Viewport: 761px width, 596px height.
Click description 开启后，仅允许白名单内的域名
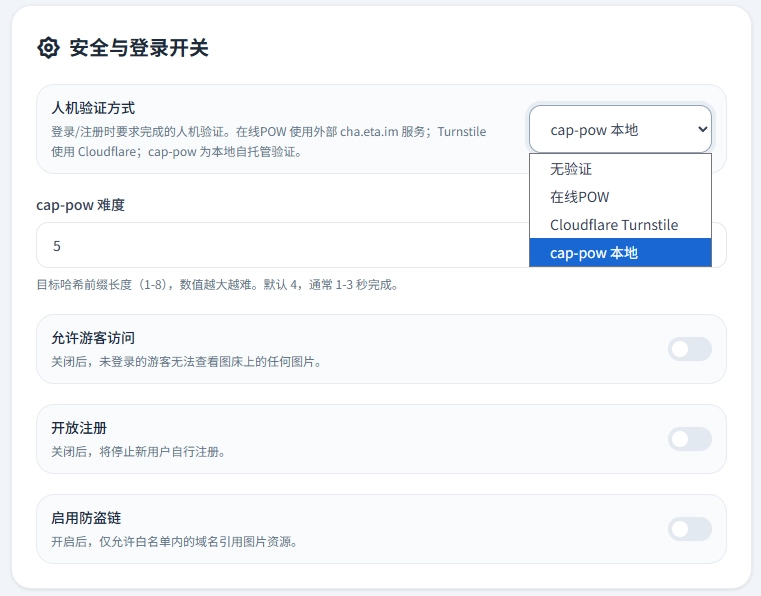pyautogui.click(x=175, y=542)
